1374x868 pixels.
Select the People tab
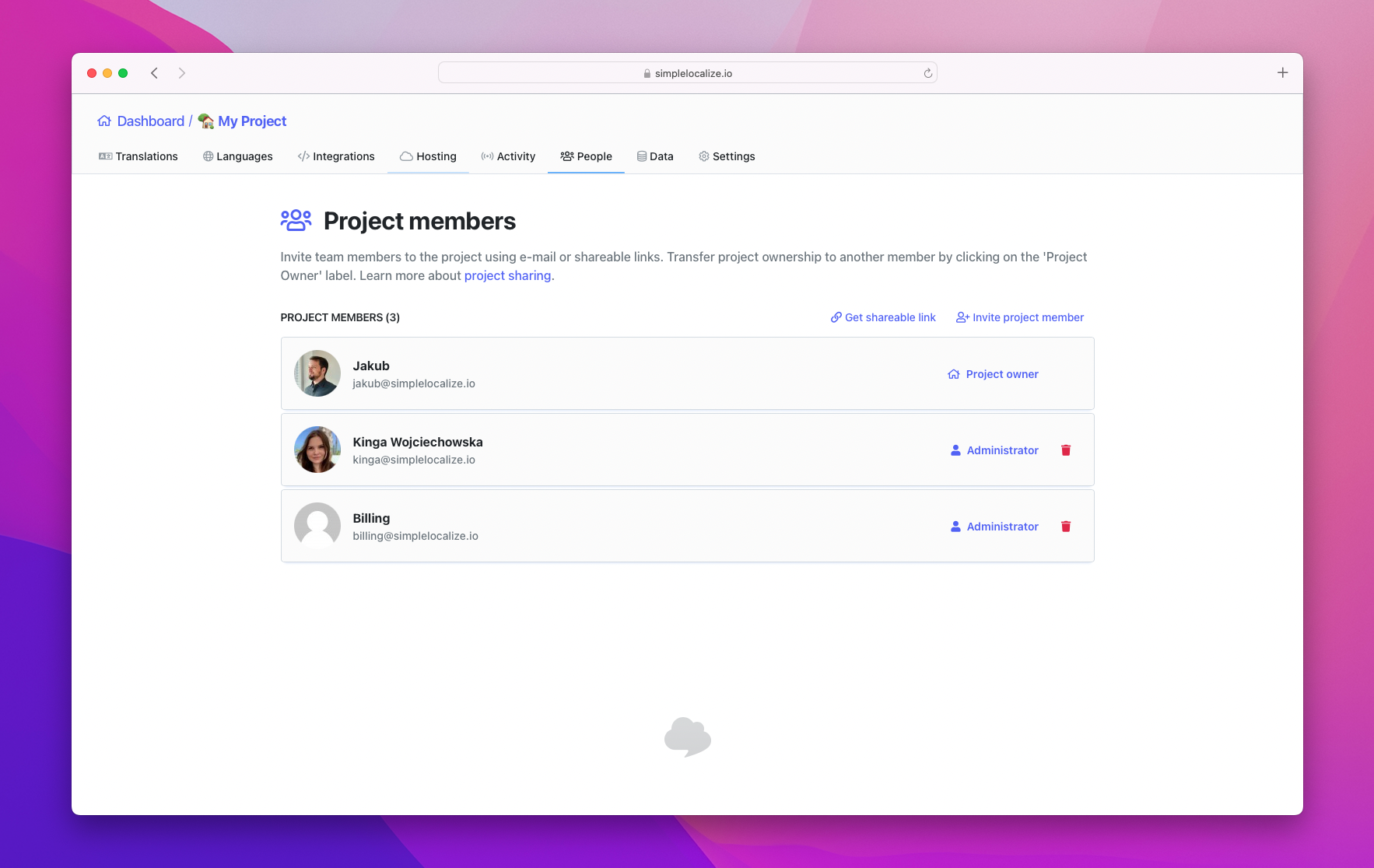pos(586,156)
